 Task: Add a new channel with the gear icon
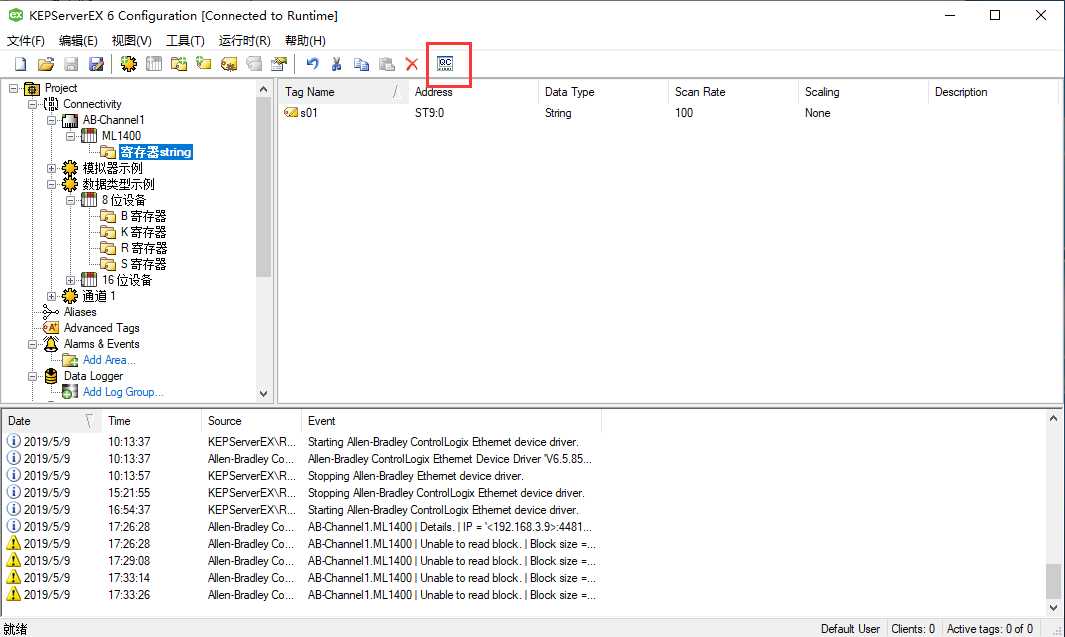click(128, 64)
